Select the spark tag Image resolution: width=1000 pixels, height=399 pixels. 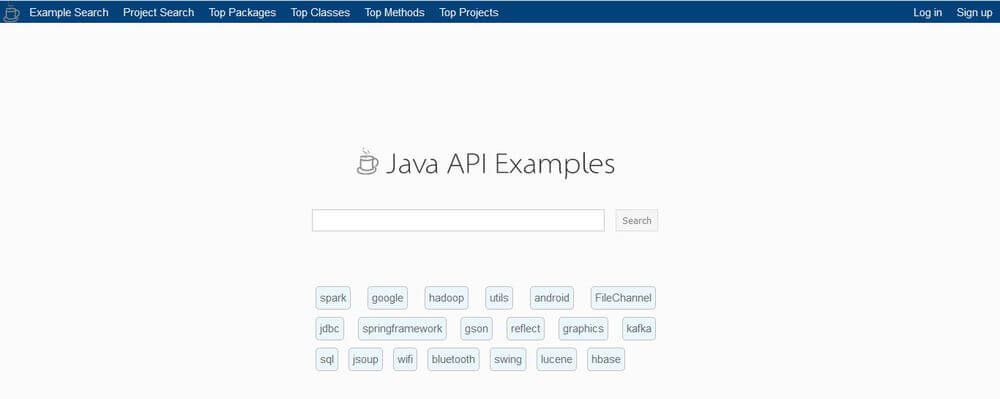tap(333, 298)
